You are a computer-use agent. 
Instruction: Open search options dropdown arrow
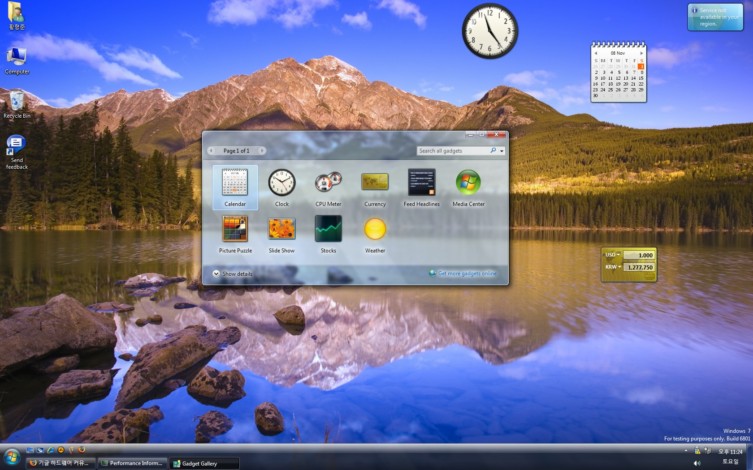coord(502,151)
